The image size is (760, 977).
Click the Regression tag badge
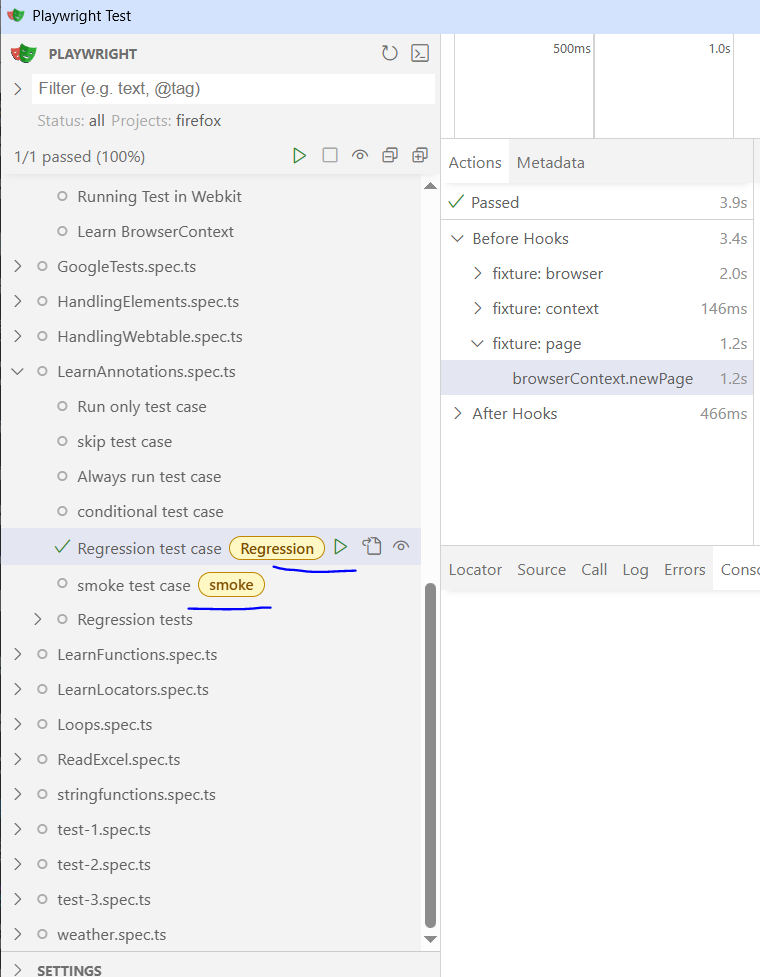(x=277, y=548)
